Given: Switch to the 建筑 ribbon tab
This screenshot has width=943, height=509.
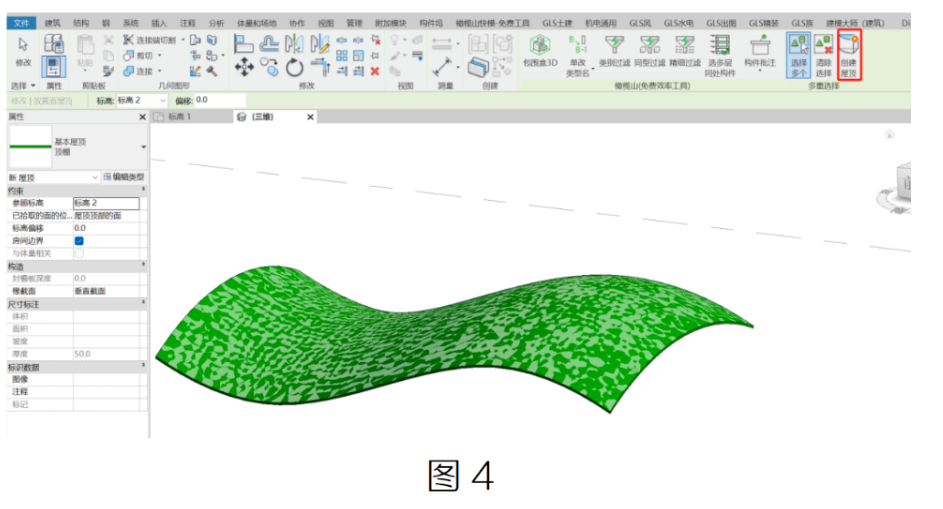Looking at the screenshot, I should click(x=52, y=23).
